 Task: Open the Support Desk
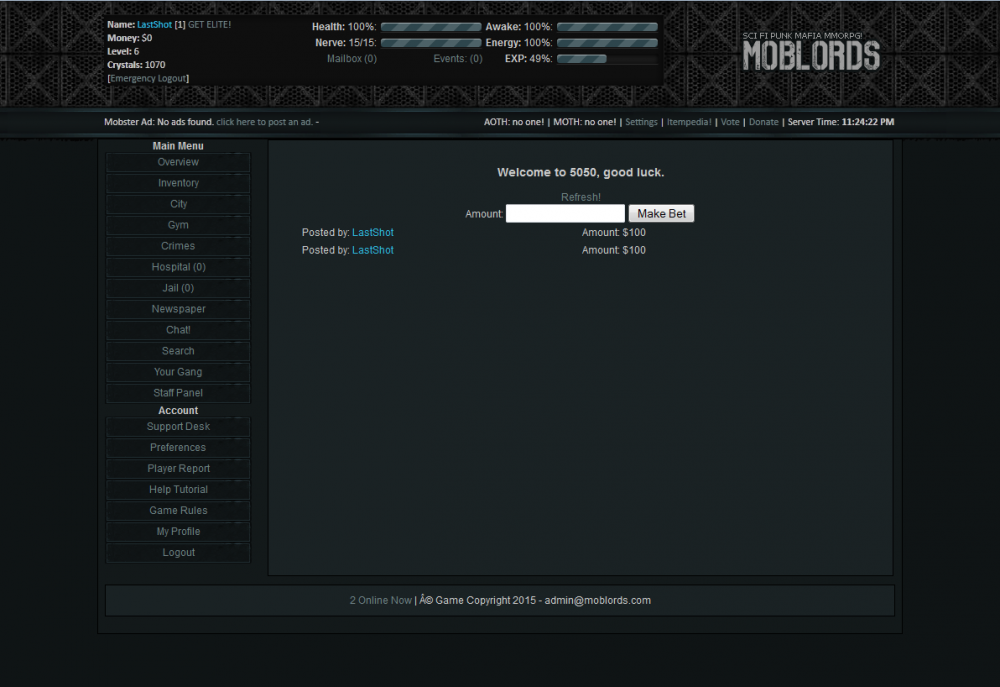[178, 426]
